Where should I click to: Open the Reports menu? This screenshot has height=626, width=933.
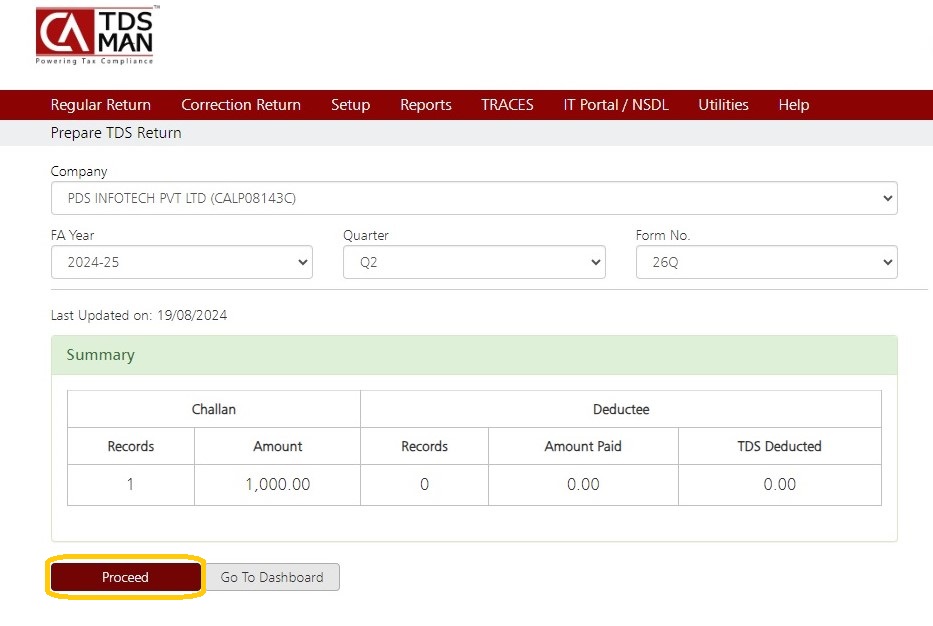[x=425, y=105]
